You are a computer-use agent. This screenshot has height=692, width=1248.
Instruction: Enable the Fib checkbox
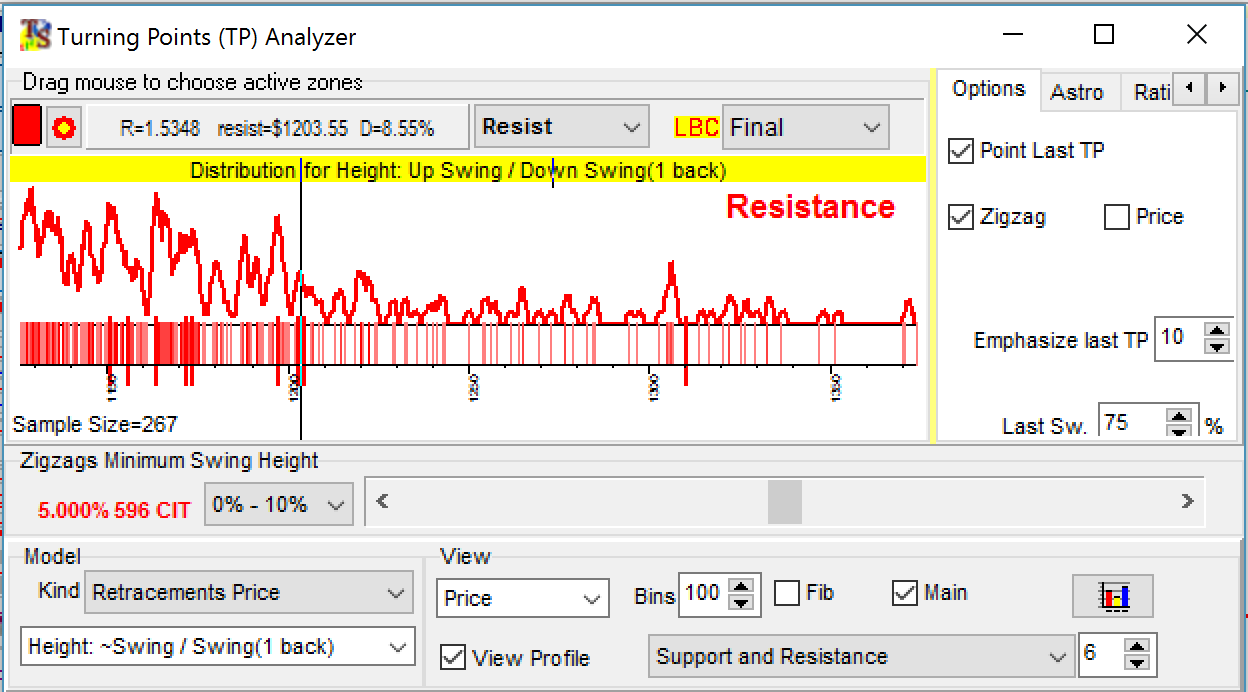click(x=787, y=593)
